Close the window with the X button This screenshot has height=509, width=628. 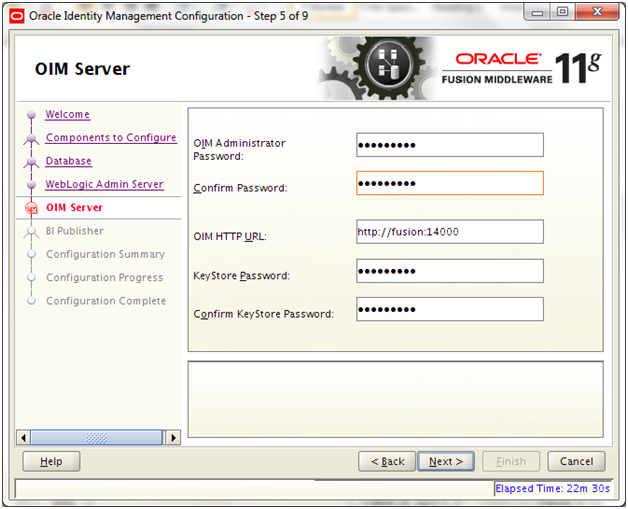(597, 12)
